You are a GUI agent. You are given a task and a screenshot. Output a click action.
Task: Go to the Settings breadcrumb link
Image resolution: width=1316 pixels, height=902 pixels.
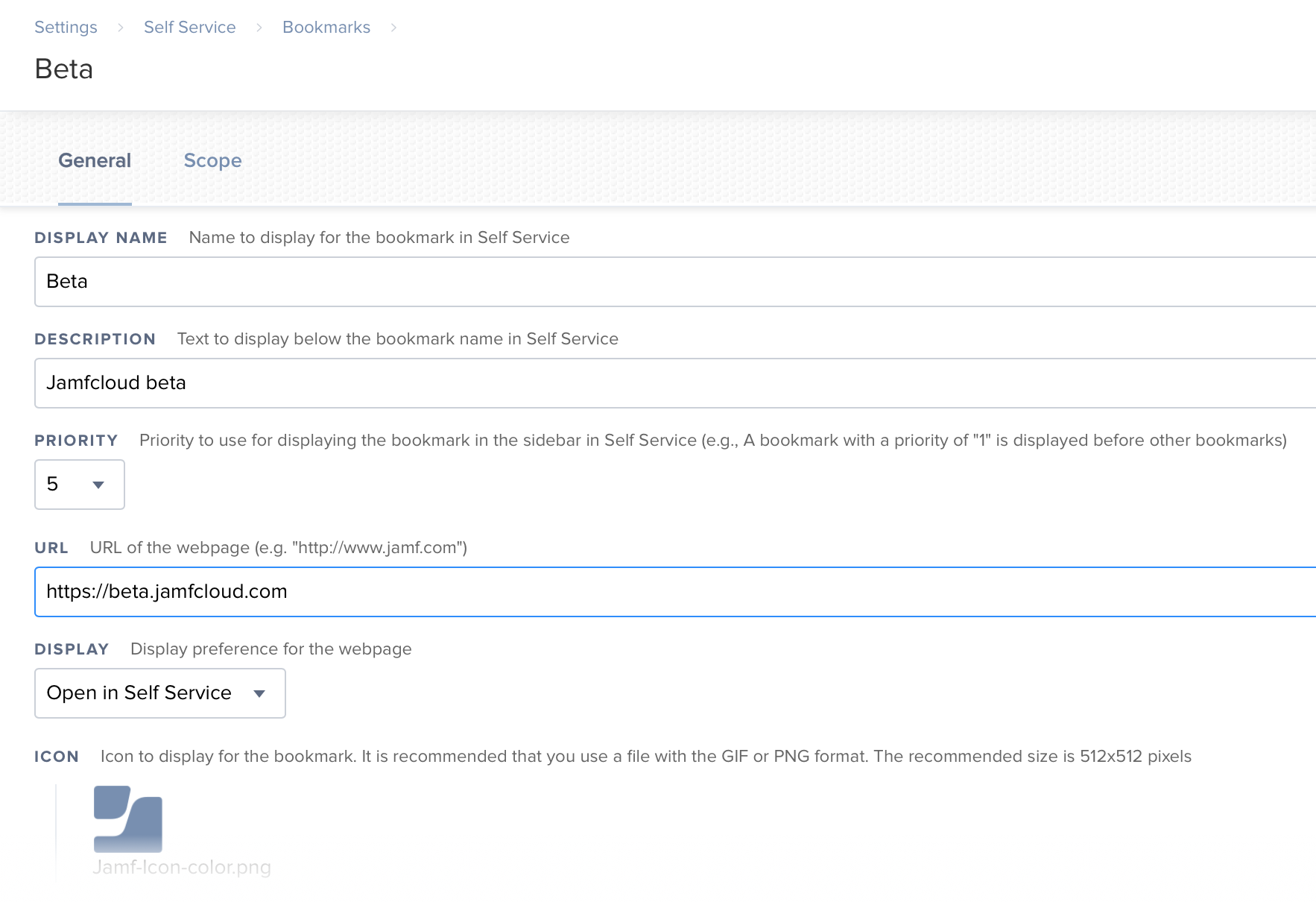coord(66,28)
